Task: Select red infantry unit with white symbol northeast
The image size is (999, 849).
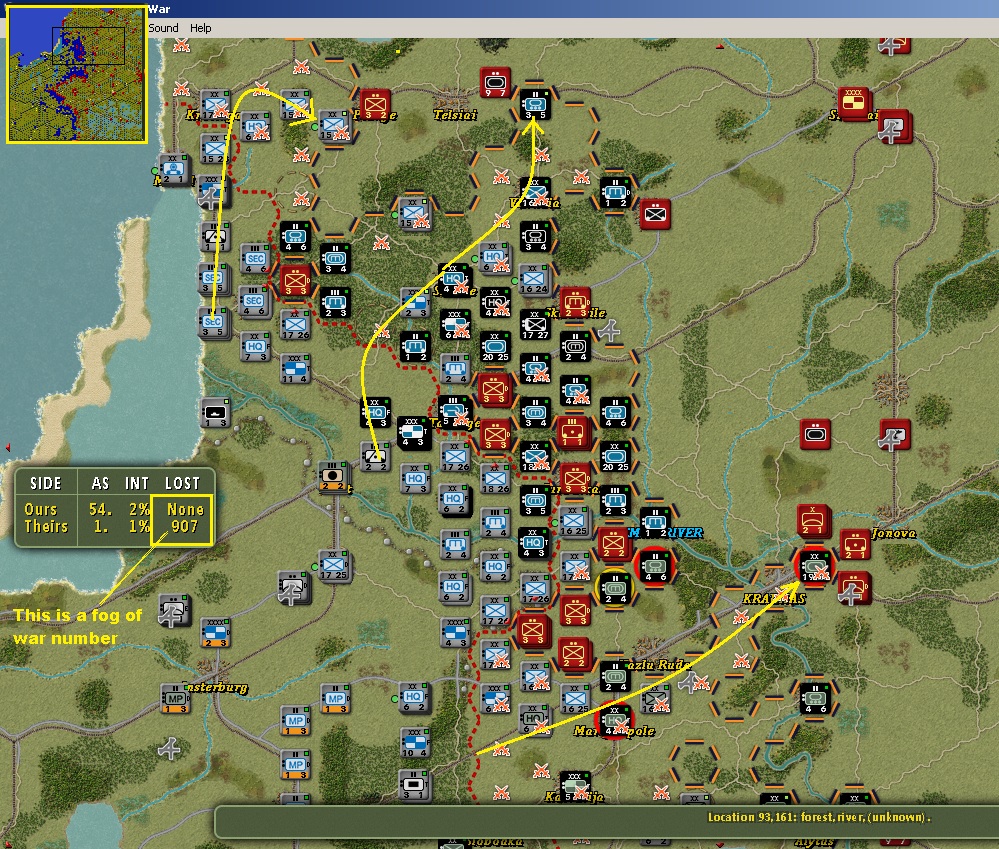Action: click(656, 215)
